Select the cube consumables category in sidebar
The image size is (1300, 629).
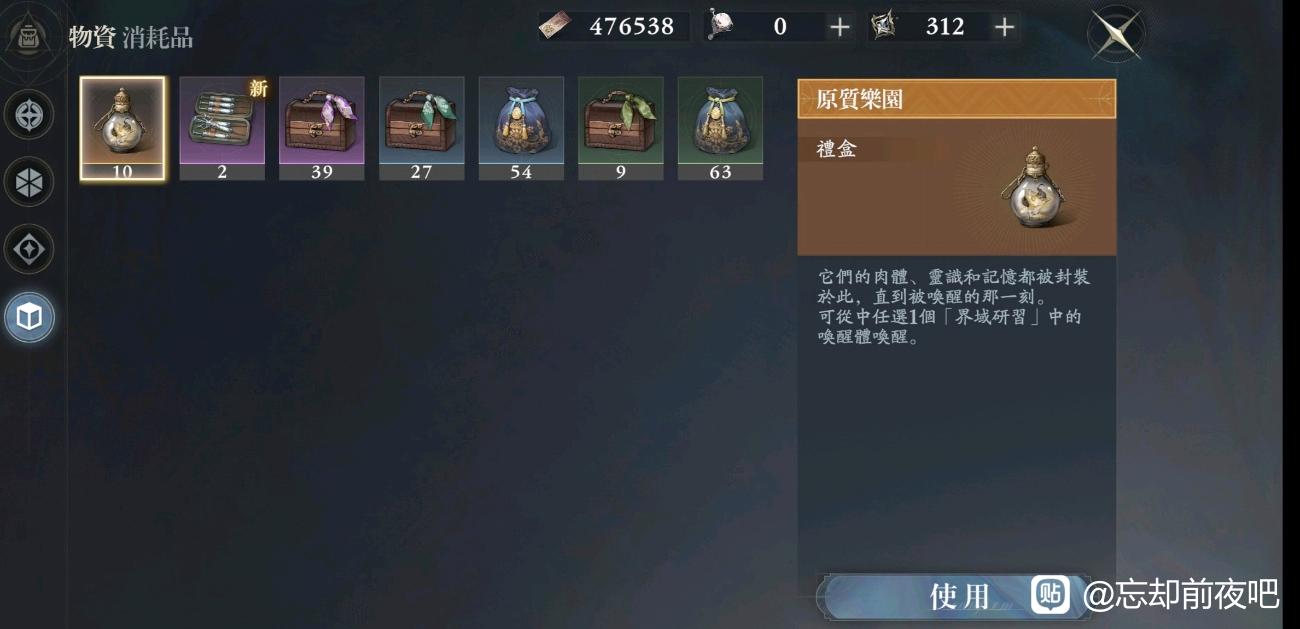pyautogui.click(x=29, y=318)
